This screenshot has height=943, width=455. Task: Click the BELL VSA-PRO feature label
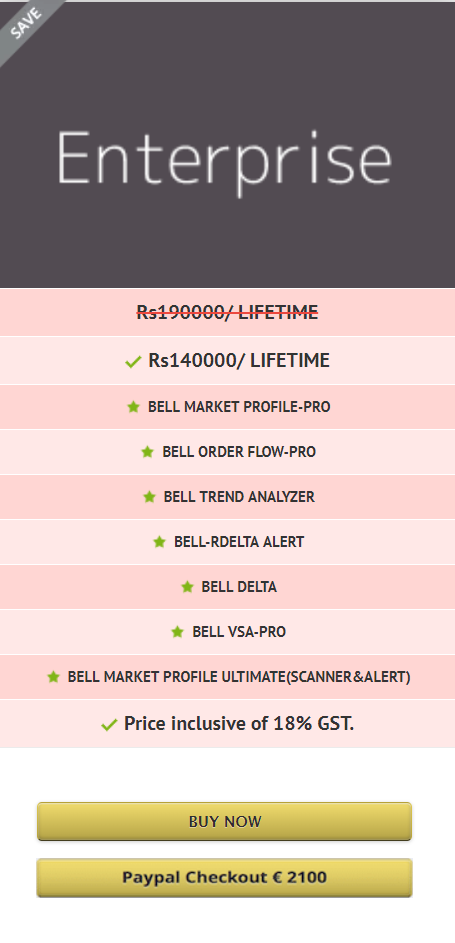pyautogui.click(x=239, y=632)
